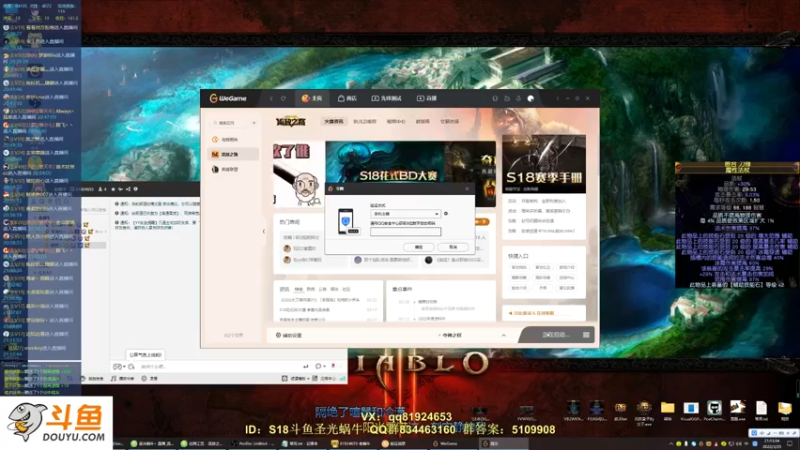Viewport: 800px width, 450px height.
Task: Click the chat window message input box
Action: coord(219,366)
